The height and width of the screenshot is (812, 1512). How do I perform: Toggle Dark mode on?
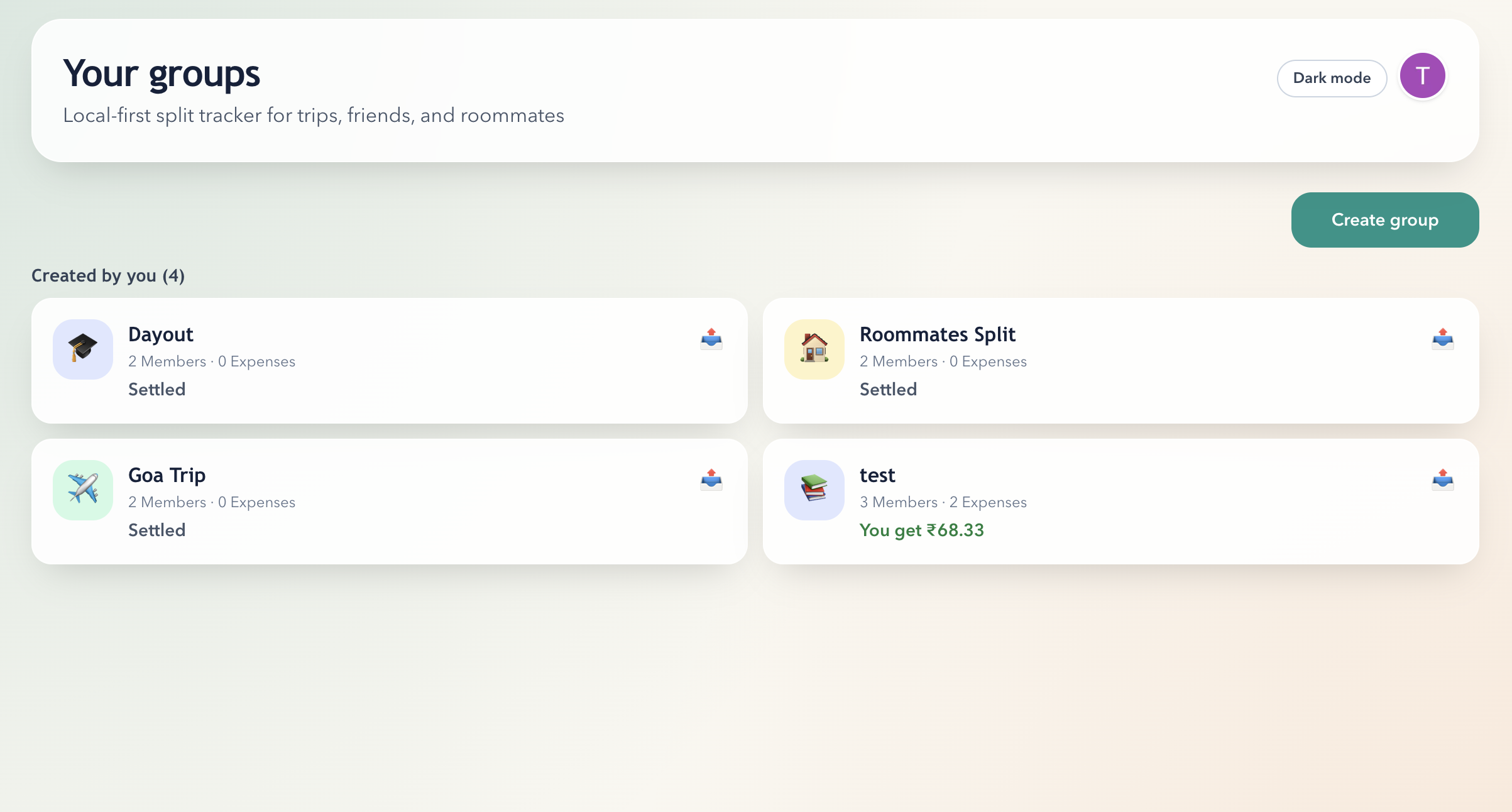tap(1332, 78)
